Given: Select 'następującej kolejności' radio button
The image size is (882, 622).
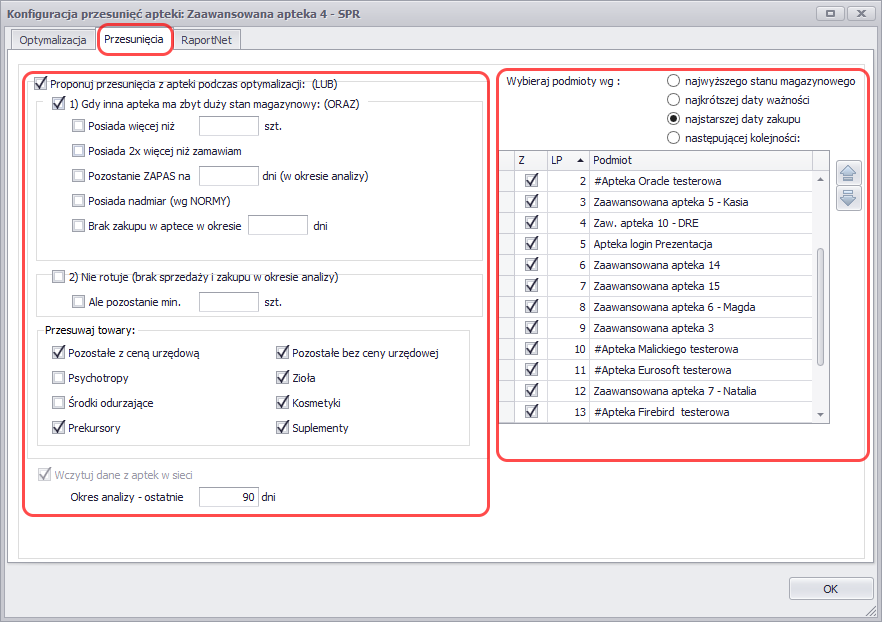Looking at the screenshot, I should pos(674,138).
